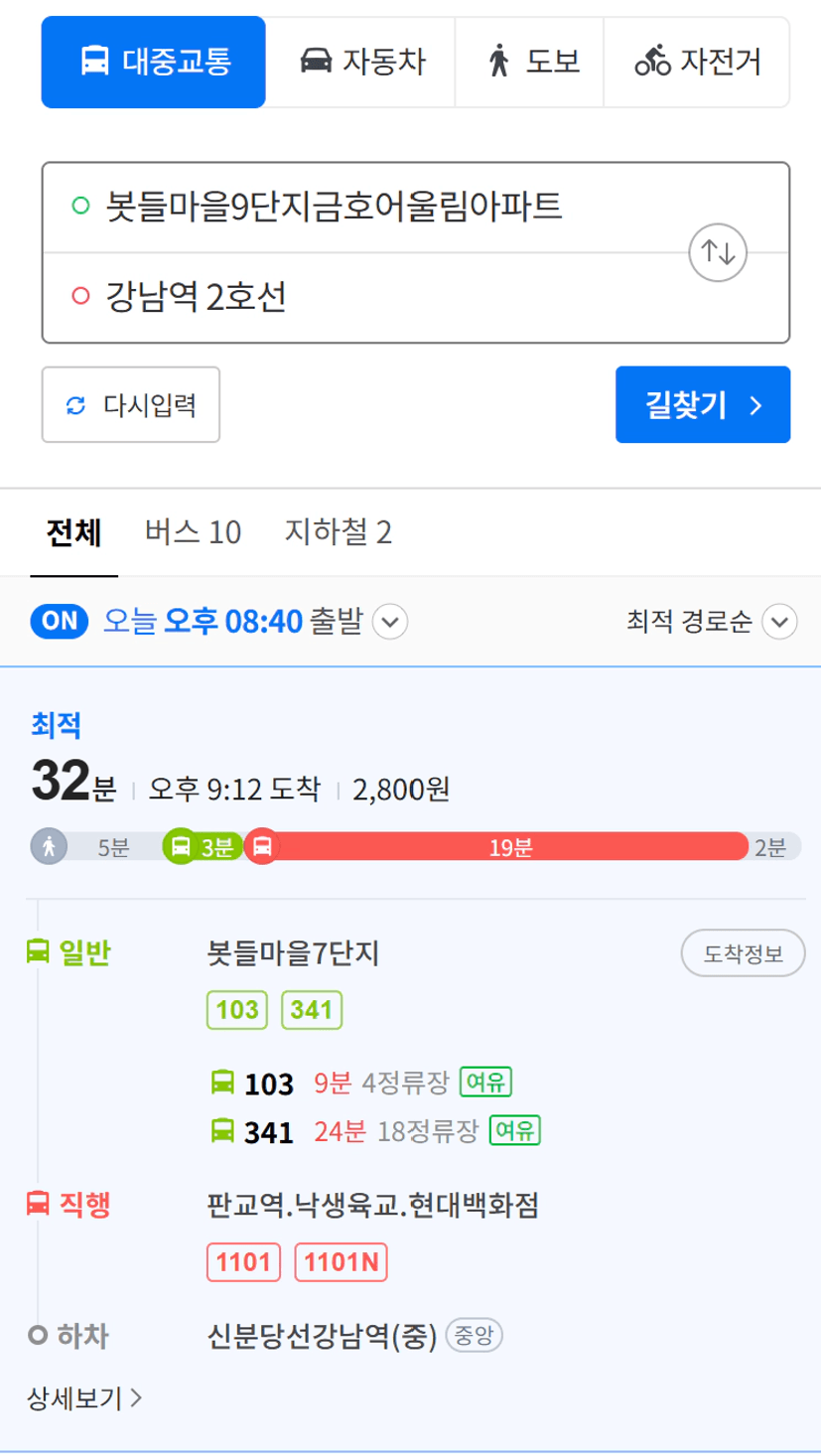821x1456 pixels.
Task: Switch to the 버스 10 tab
Action: [193, 532]
